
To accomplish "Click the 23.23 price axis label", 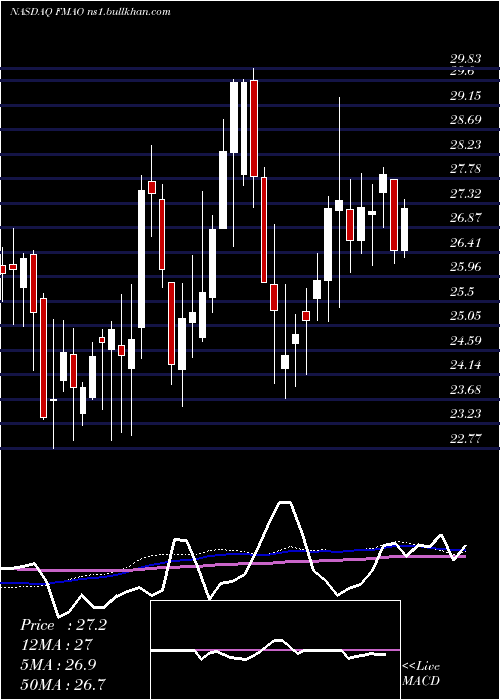I will tap(466, 413).
